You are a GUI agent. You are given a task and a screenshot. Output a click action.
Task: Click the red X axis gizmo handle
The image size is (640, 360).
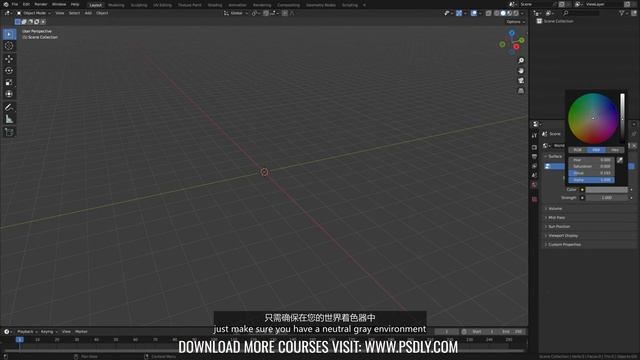[516, 47]
